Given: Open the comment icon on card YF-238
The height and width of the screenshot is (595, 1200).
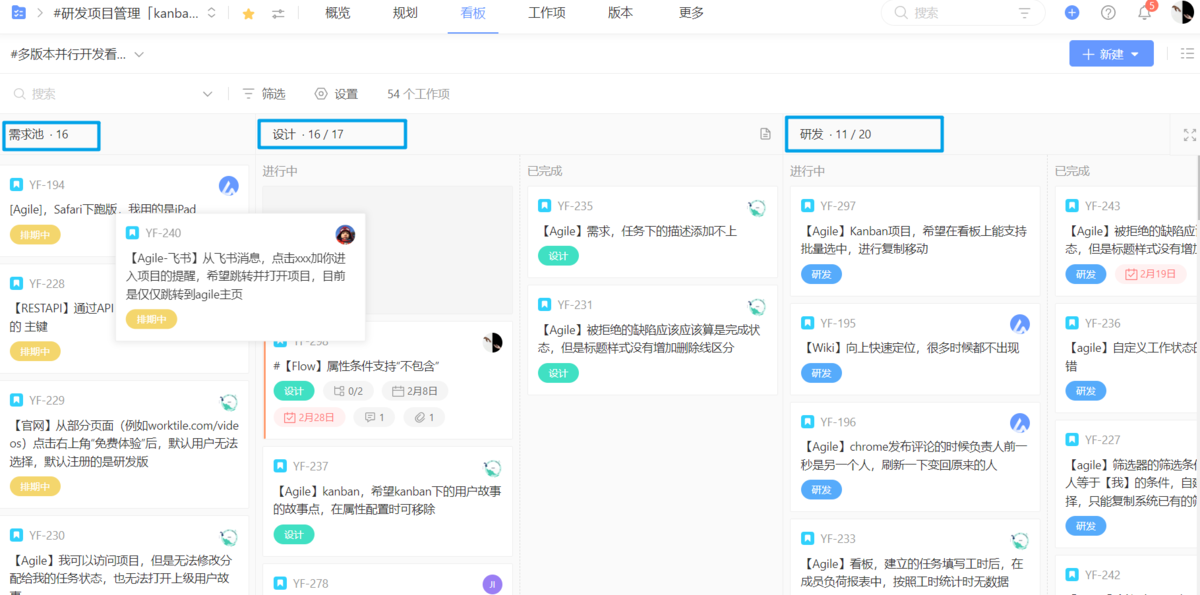Looking at the screenshot, I should coord(374,417).
